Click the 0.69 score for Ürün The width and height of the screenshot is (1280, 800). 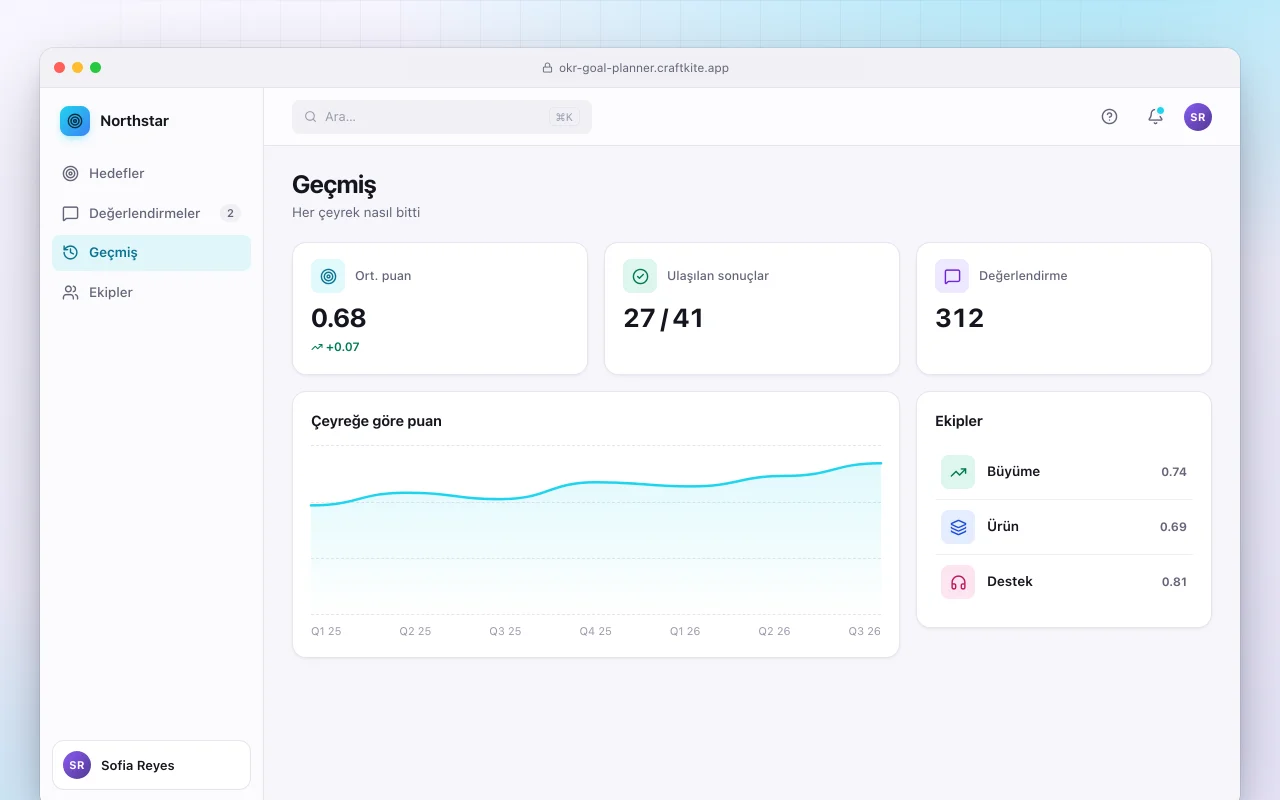click(x=1173, y=527)
